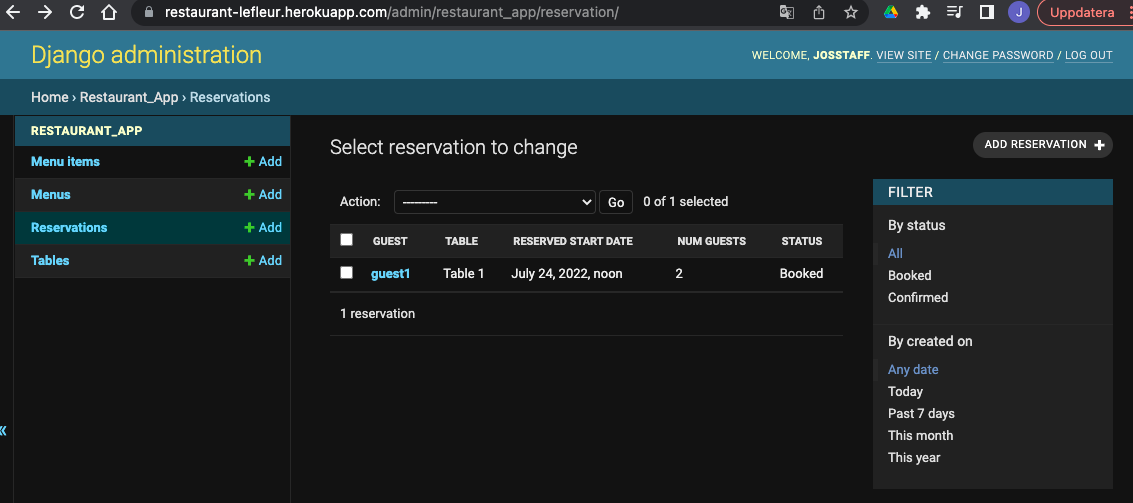Filter created on by This month

[921, 436]
